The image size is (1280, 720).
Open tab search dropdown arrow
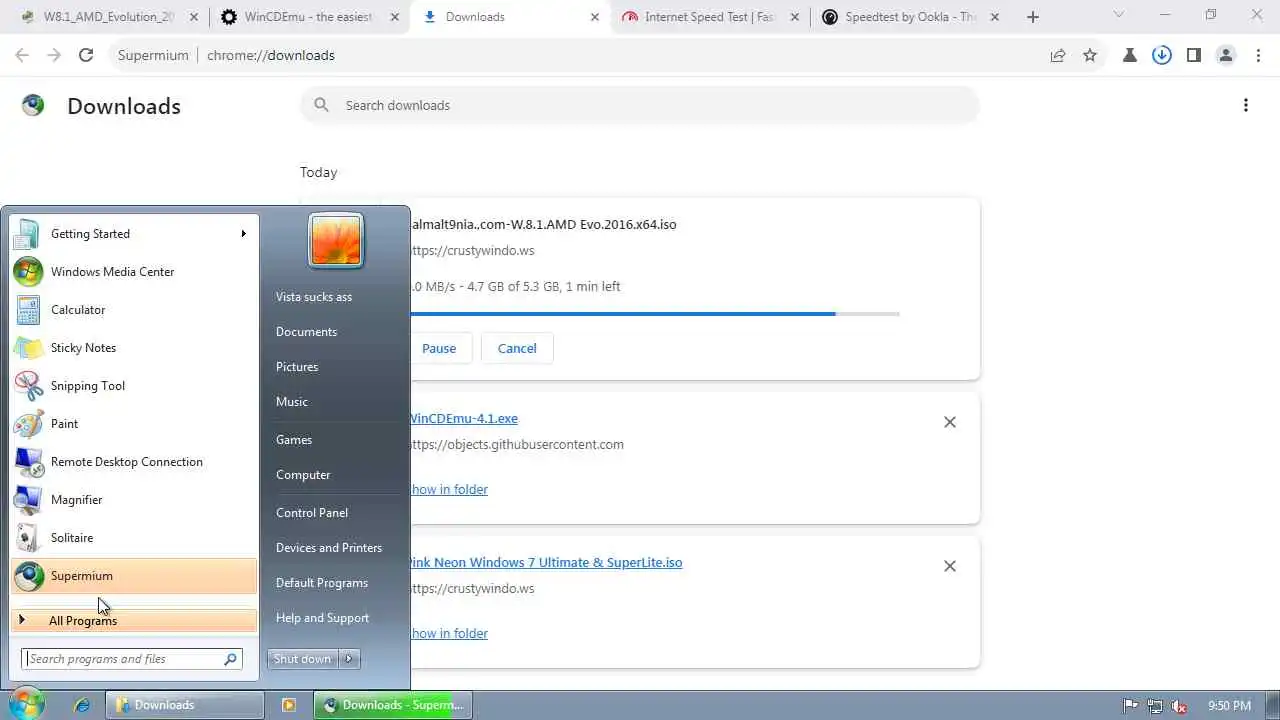[1119, 15]
